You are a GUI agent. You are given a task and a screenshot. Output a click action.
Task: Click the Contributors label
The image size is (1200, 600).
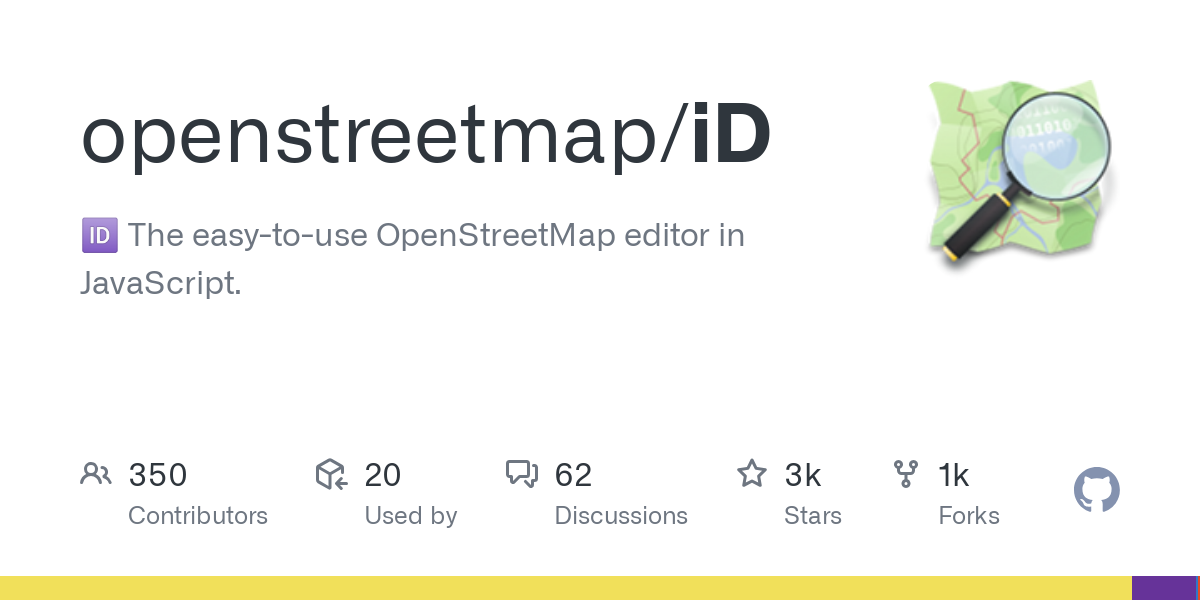coord(198,516)
